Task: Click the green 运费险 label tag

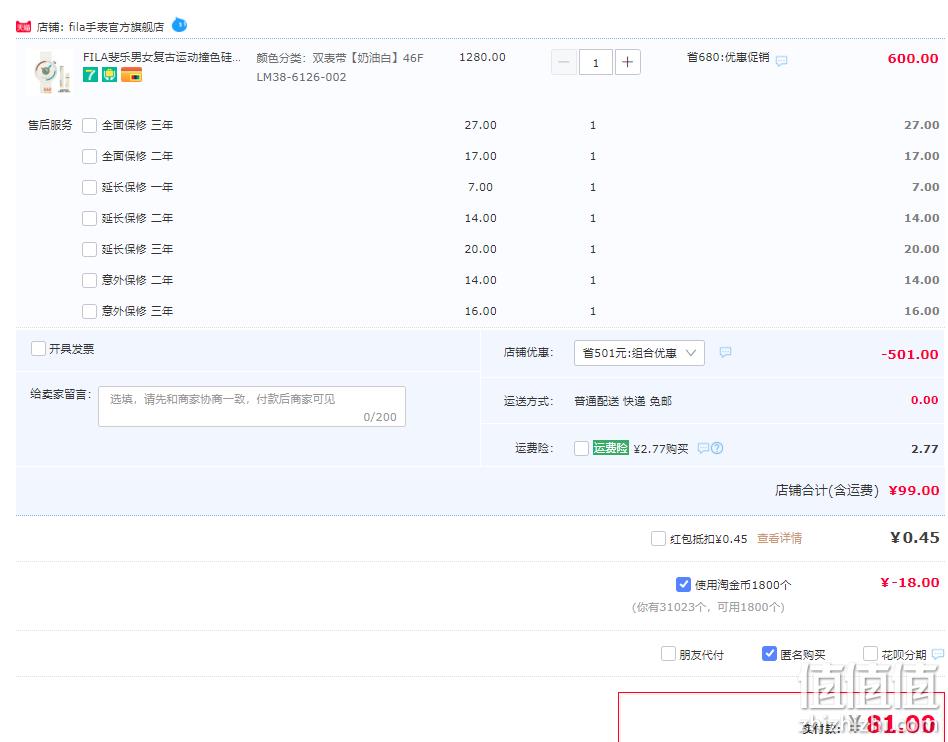Action: (611, 447)
